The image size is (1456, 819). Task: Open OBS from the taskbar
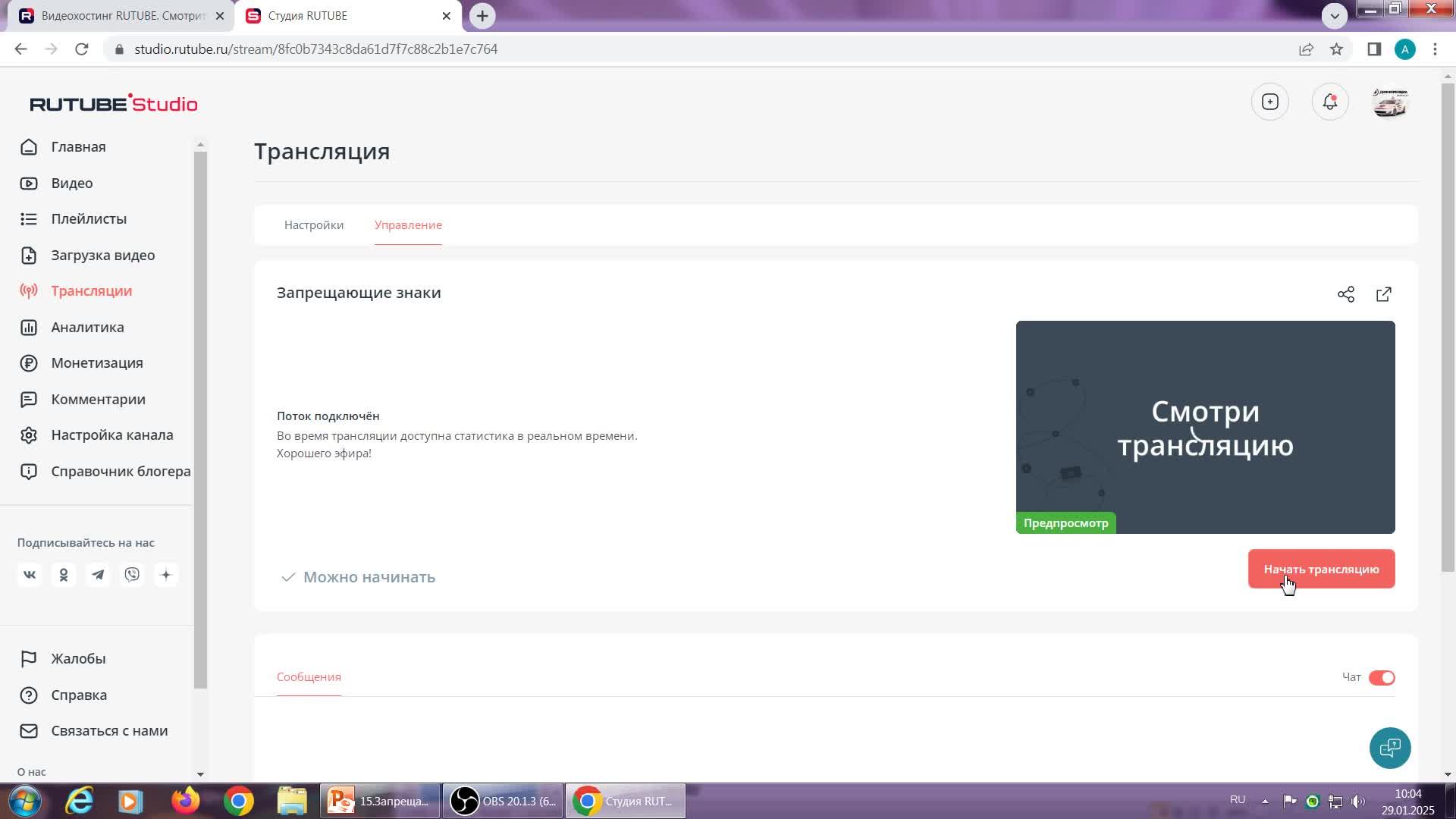pos(504,802)
